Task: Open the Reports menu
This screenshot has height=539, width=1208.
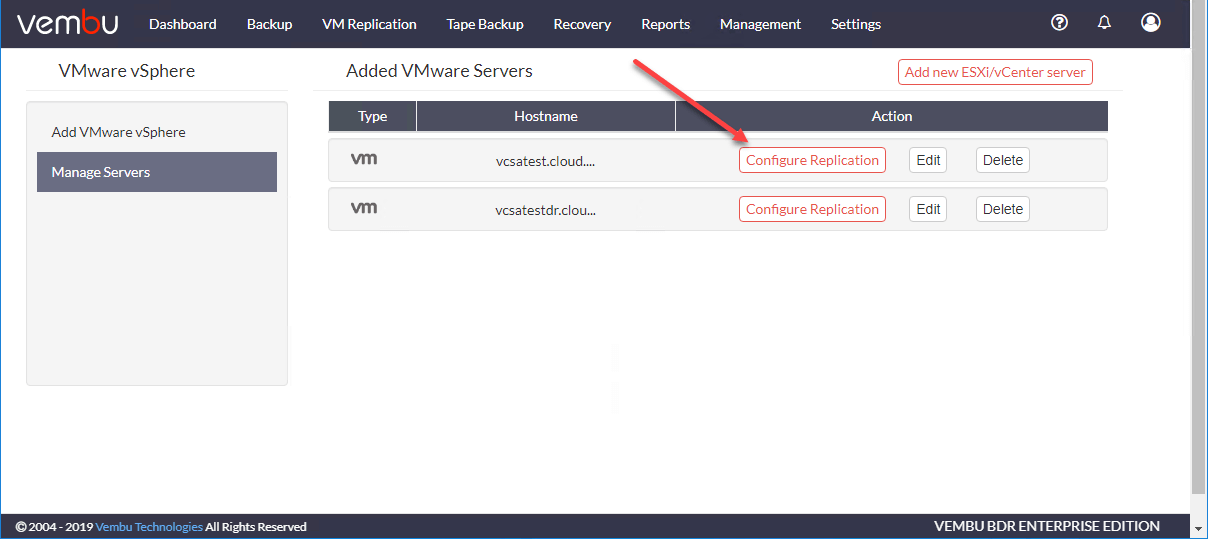Action: (666, 24)
